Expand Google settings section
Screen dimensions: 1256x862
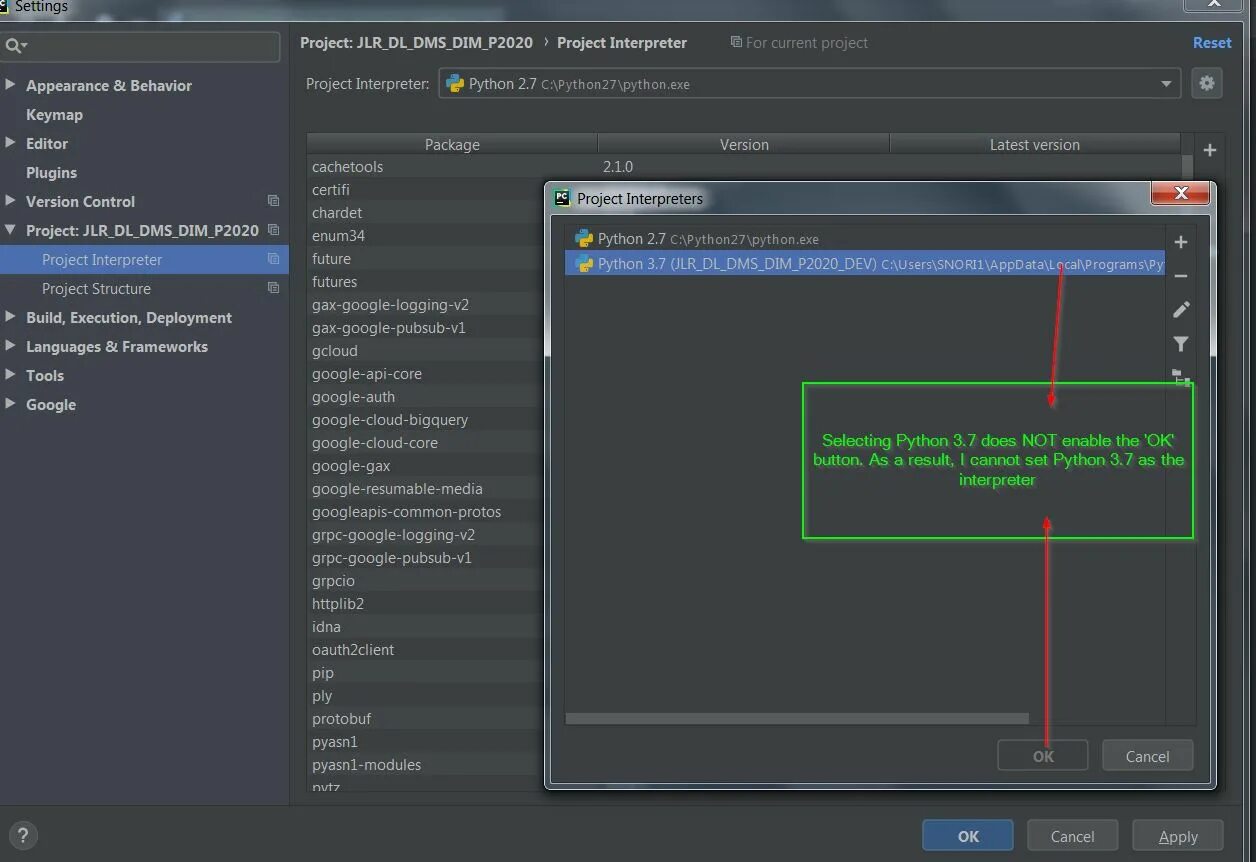(x=10, y=404)
